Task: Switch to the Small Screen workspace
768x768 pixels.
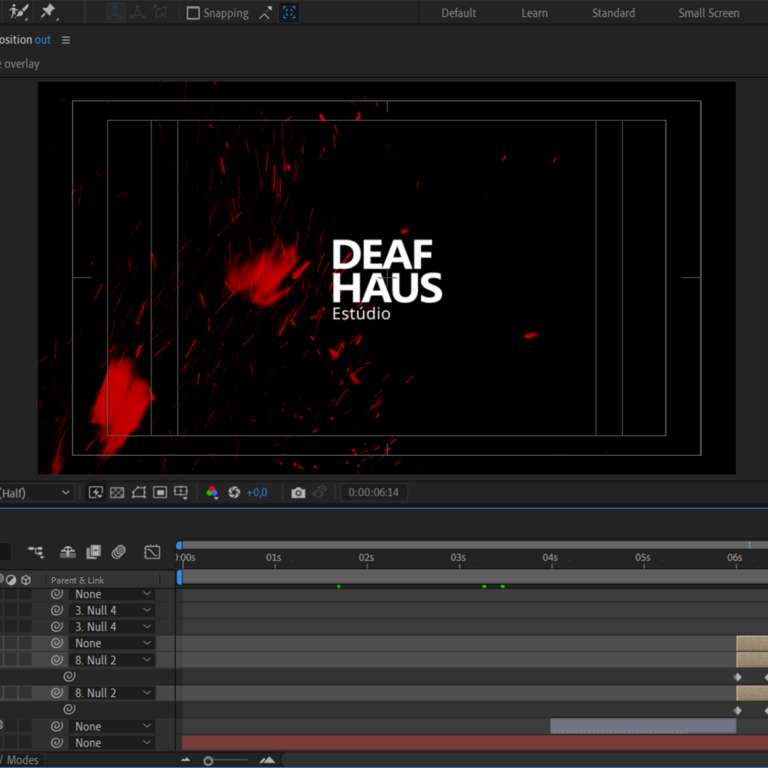Action: [x=709, y=13]
